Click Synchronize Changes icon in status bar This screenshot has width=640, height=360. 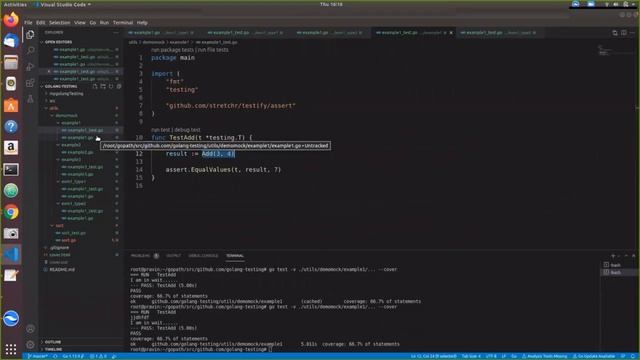tap(55, 356)
